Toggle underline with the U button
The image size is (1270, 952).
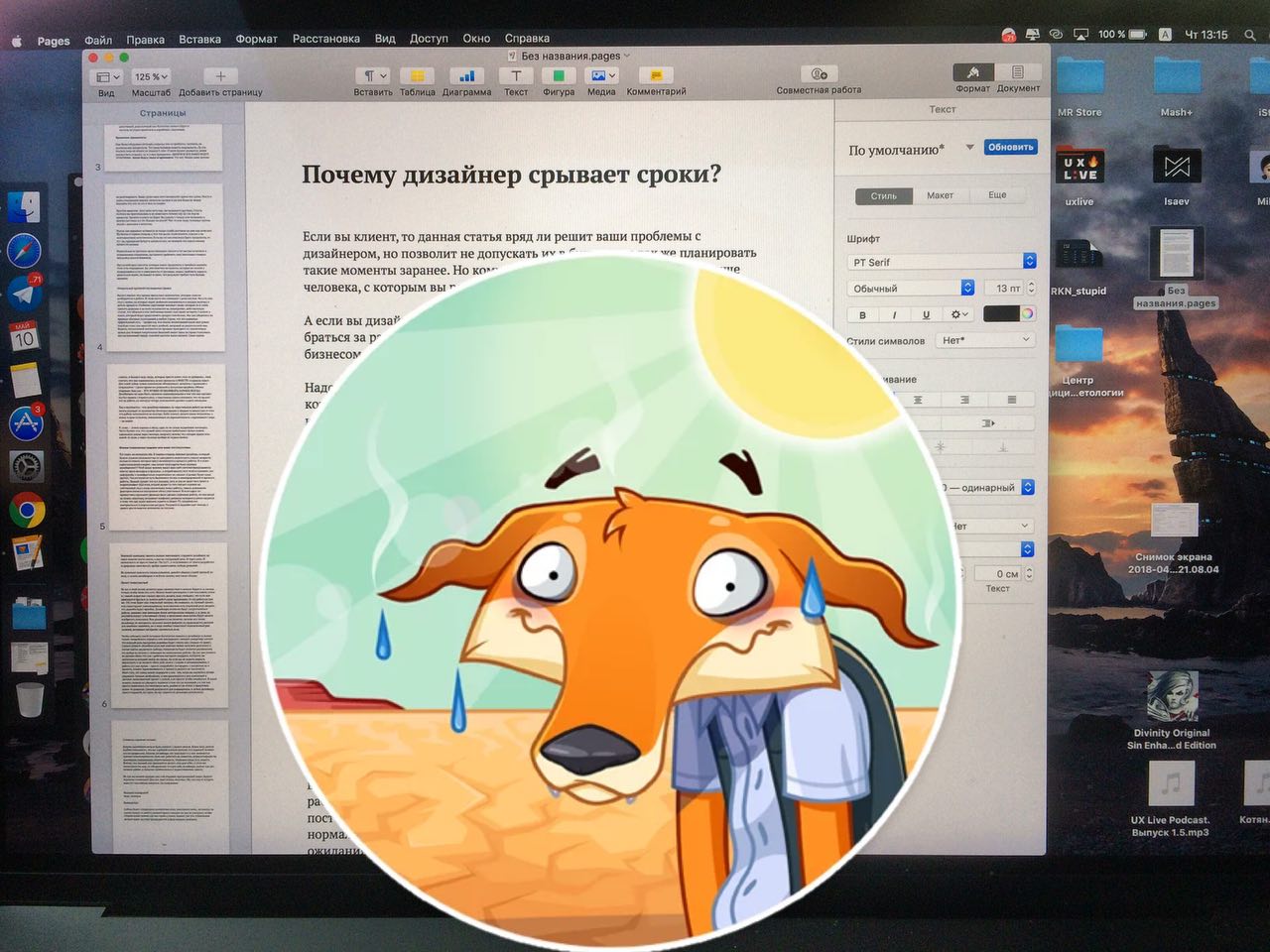click(926, 314)
